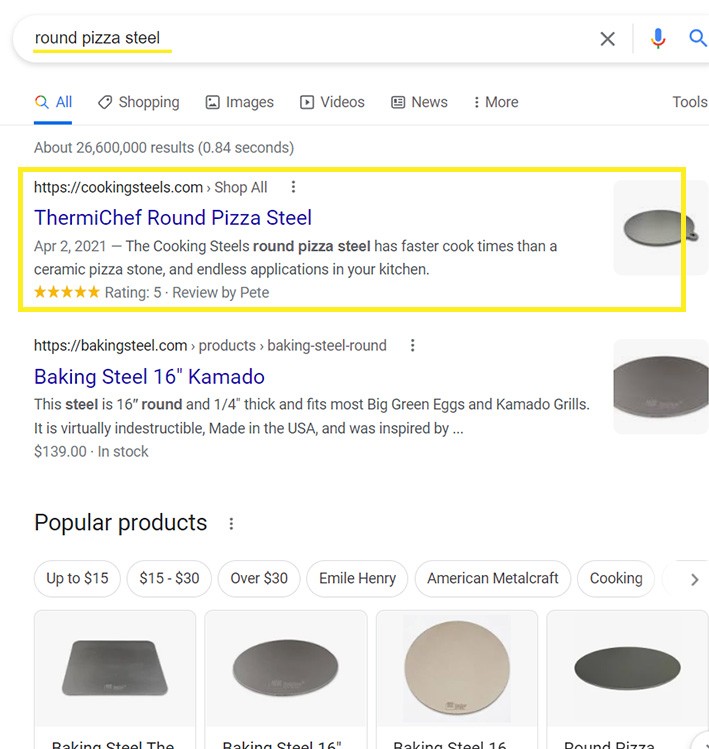Click the voice search microphone icon

(x=657, y=39)
